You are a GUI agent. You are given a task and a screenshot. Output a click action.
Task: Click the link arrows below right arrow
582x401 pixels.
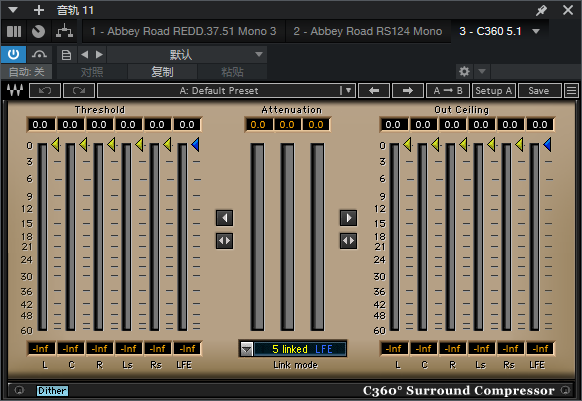pos(349,241)
